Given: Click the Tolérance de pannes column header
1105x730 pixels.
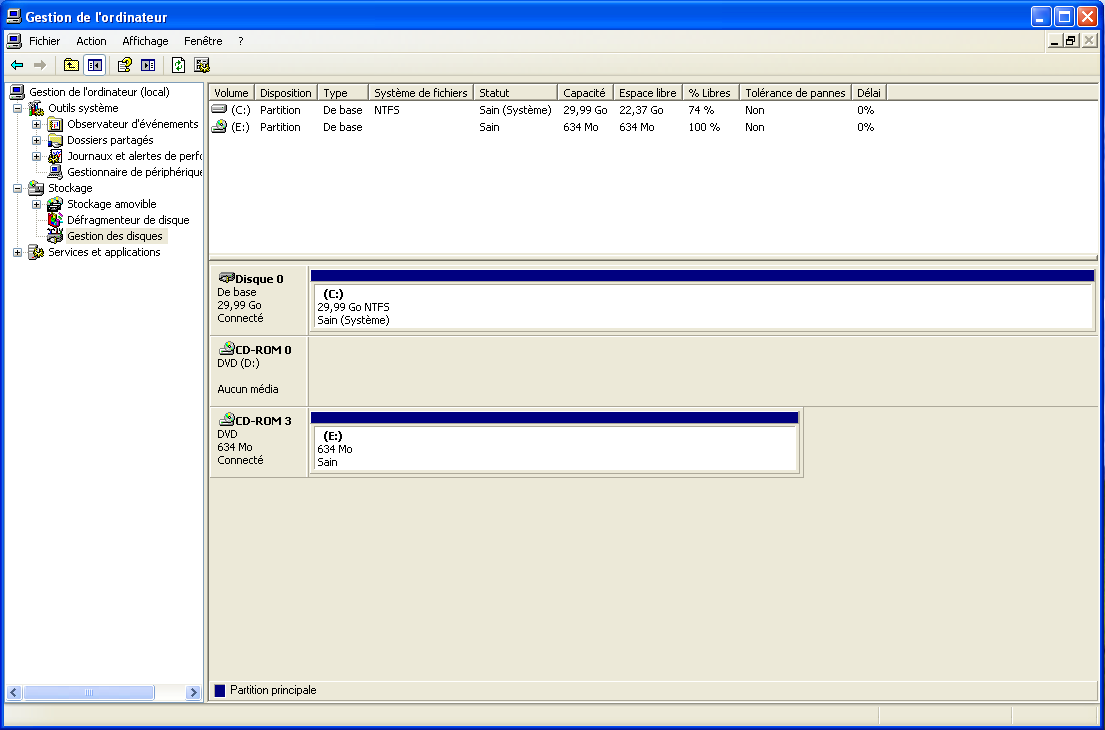Looking at the screenshot, I should [796, 92].
